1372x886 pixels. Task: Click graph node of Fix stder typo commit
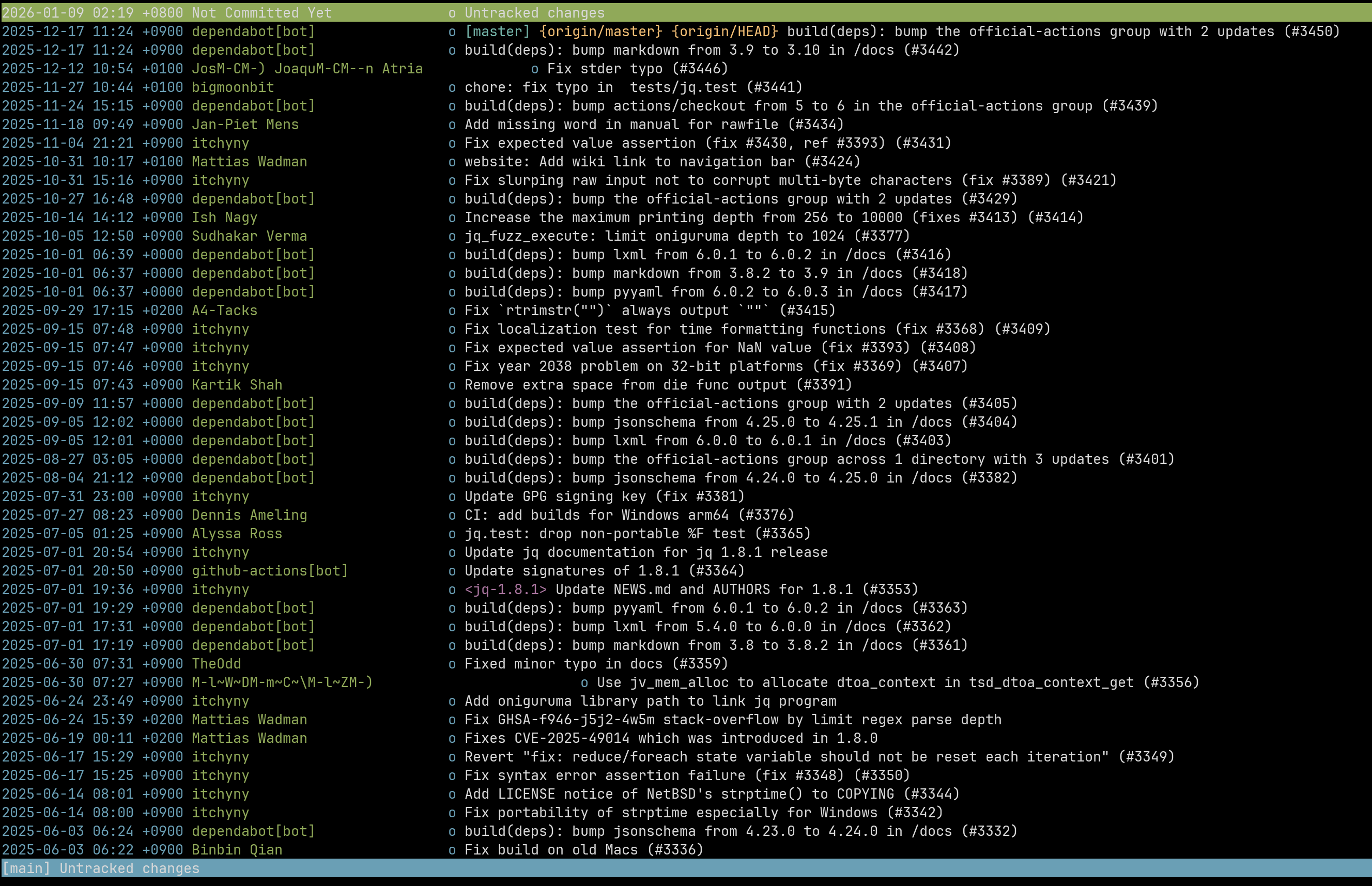(535, 69)
